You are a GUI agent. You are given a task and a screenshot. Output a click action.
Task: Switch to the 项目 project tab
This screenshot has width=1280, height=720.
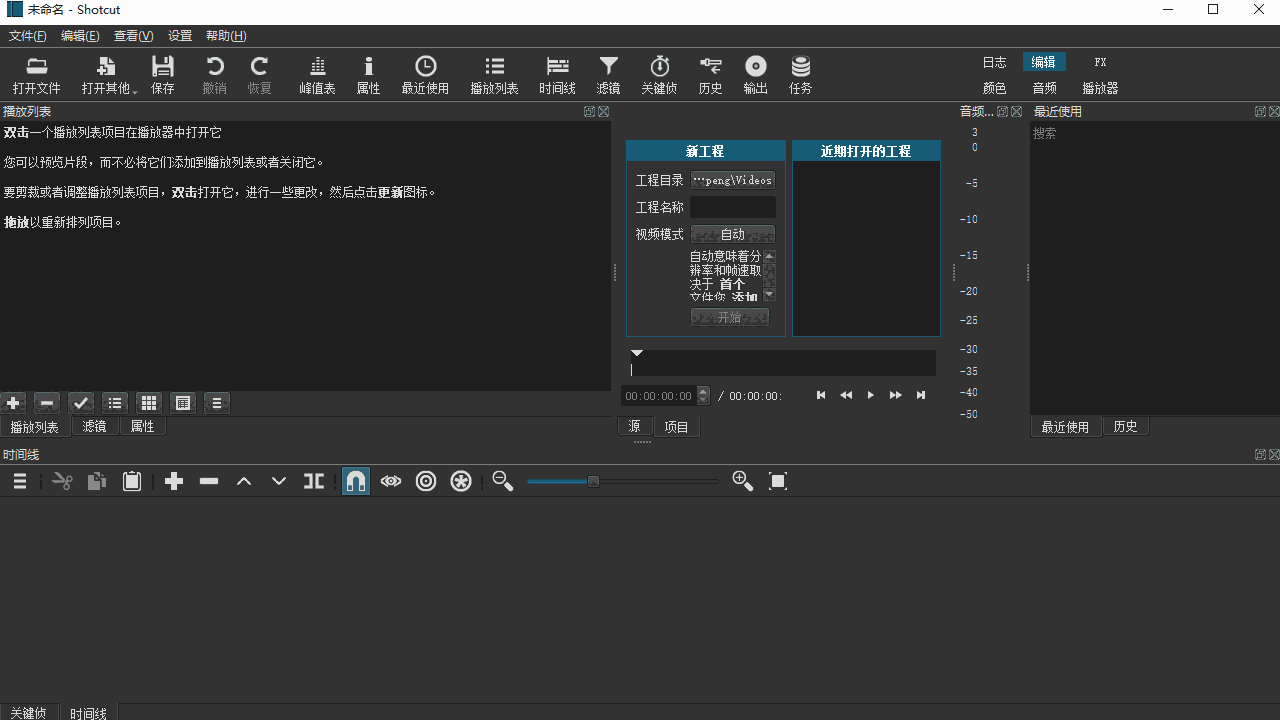pos(676,426)
